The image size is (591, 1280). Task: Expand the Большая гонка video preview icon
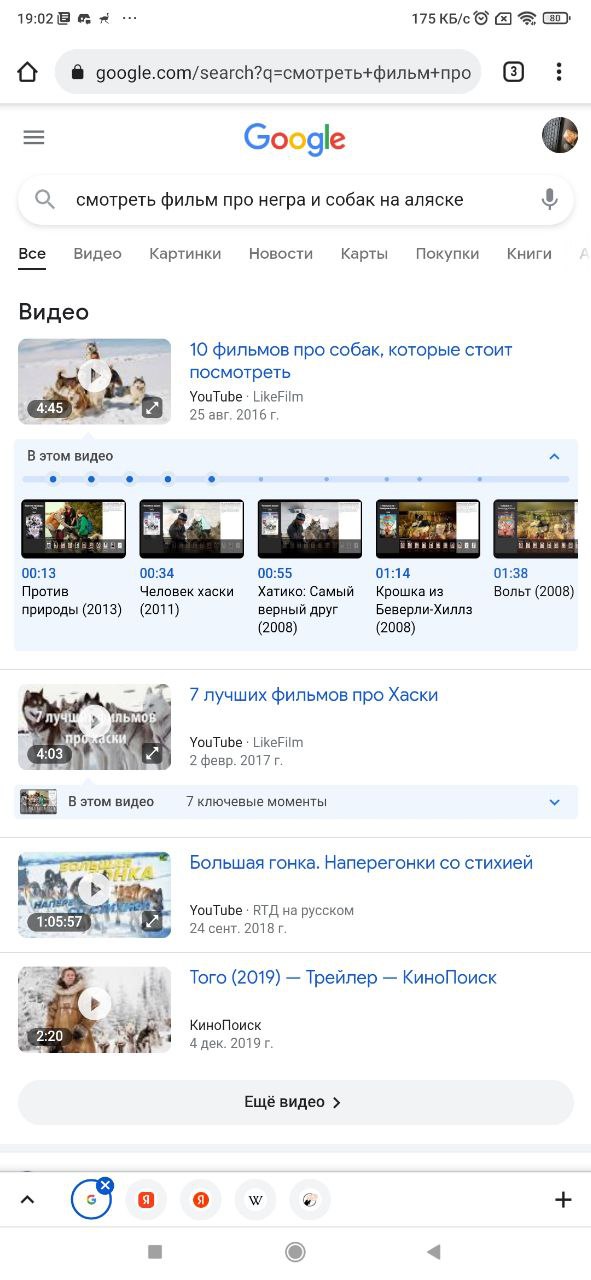click(x=151, y=921)
